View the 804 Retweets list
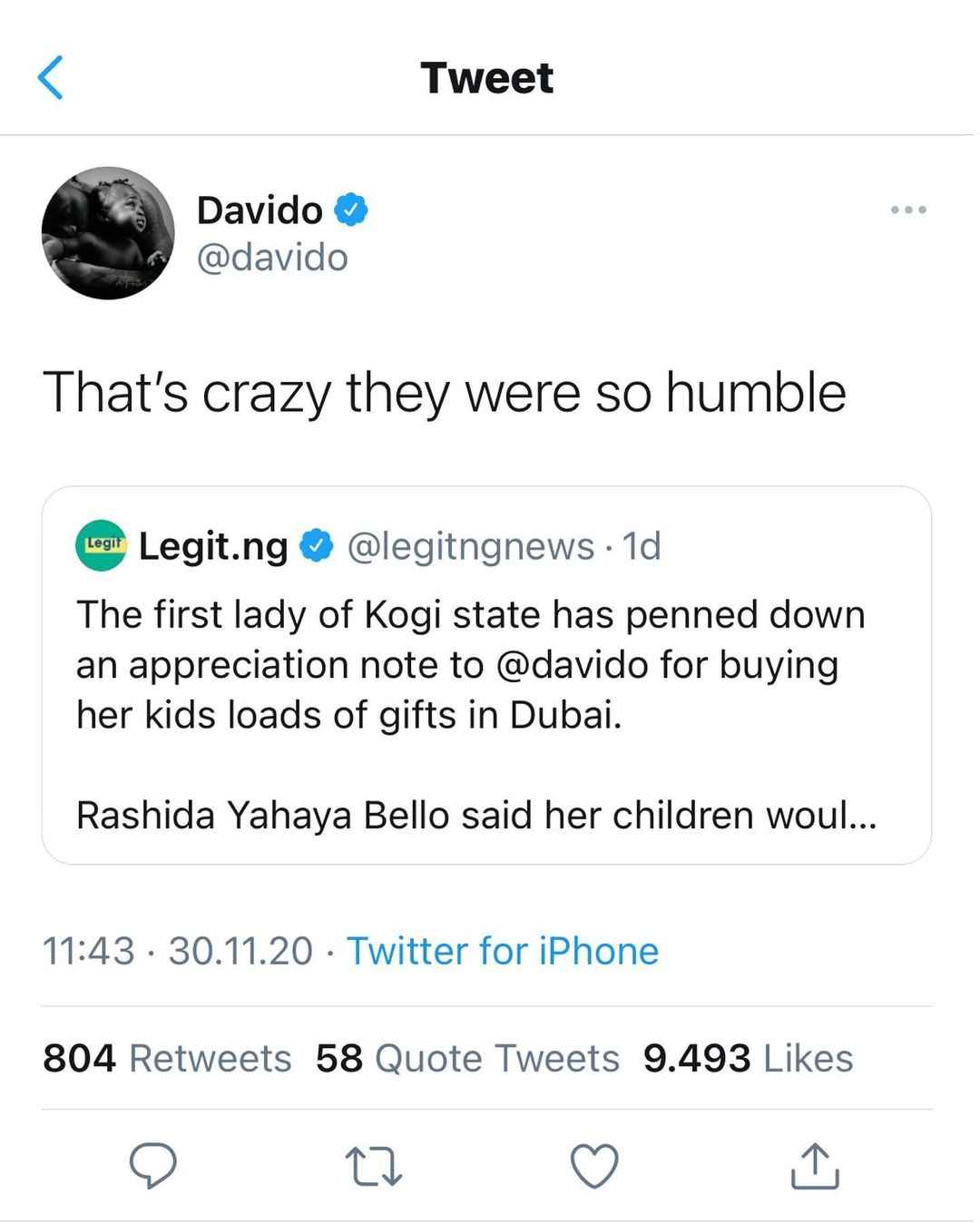 click(167, 1058)
